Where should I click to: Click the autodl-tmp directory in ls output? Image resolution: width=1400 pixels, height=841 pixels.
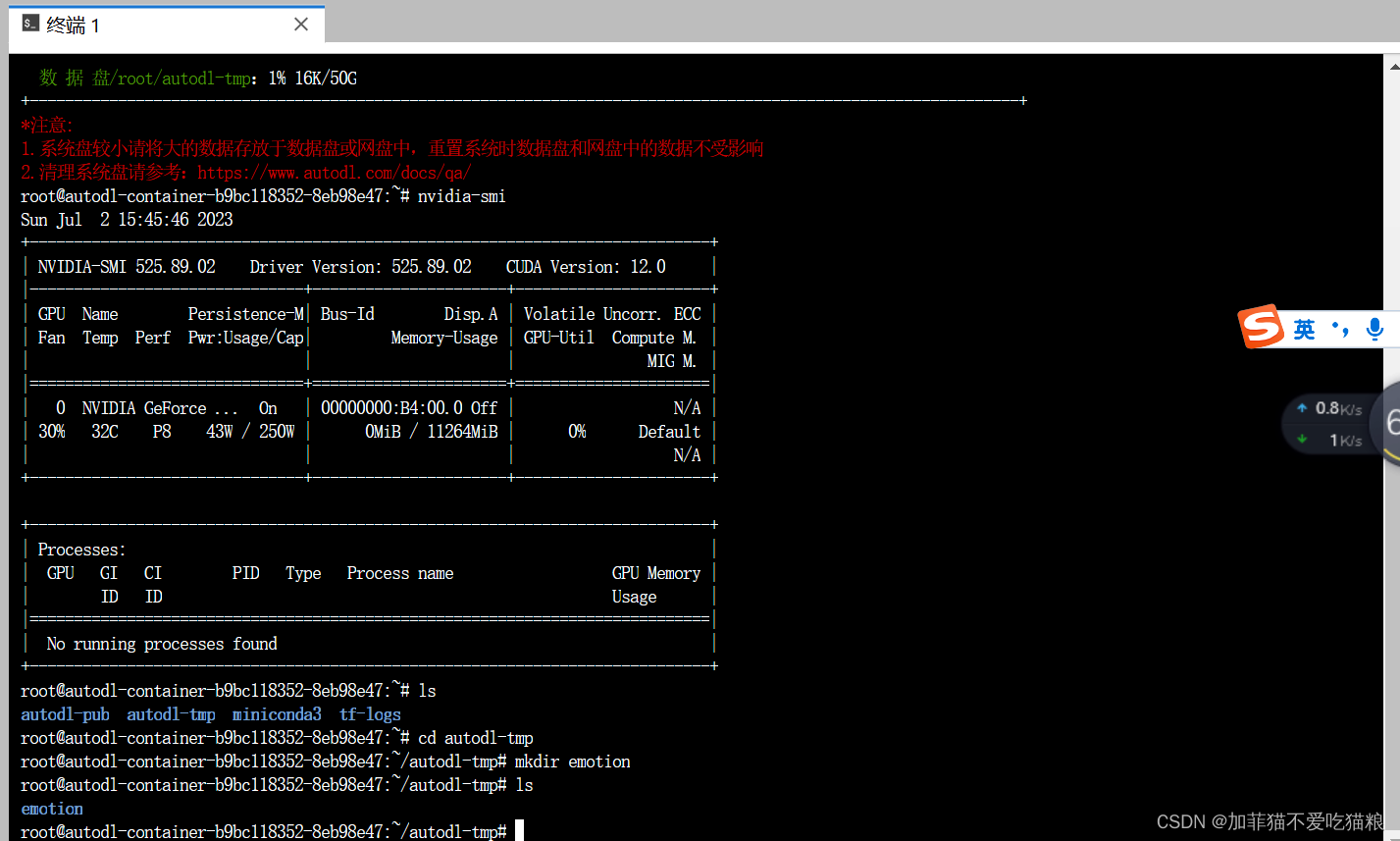tap(171, 714)
